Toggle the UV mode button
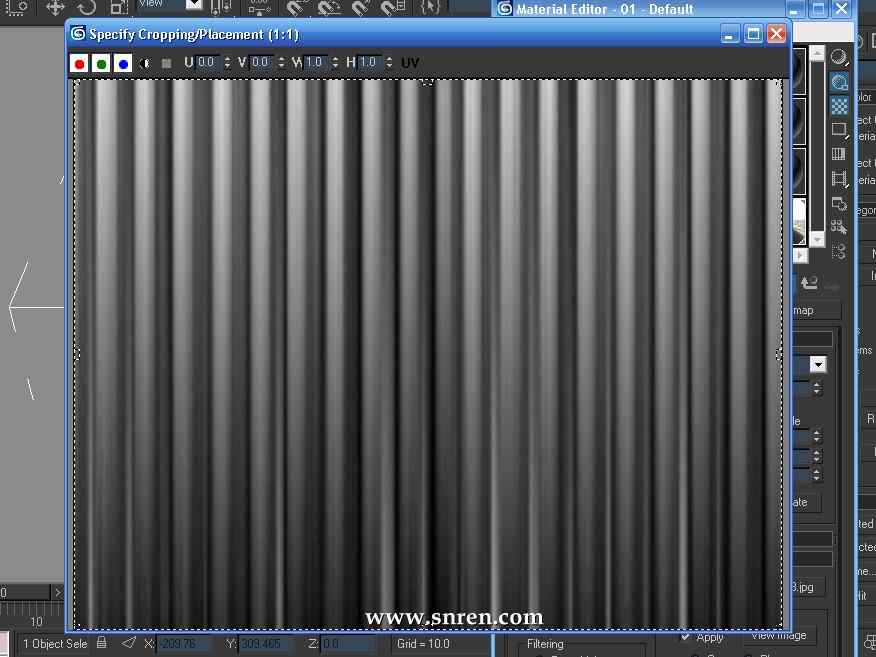Viewport: 876px width, 657px height. 410,63
